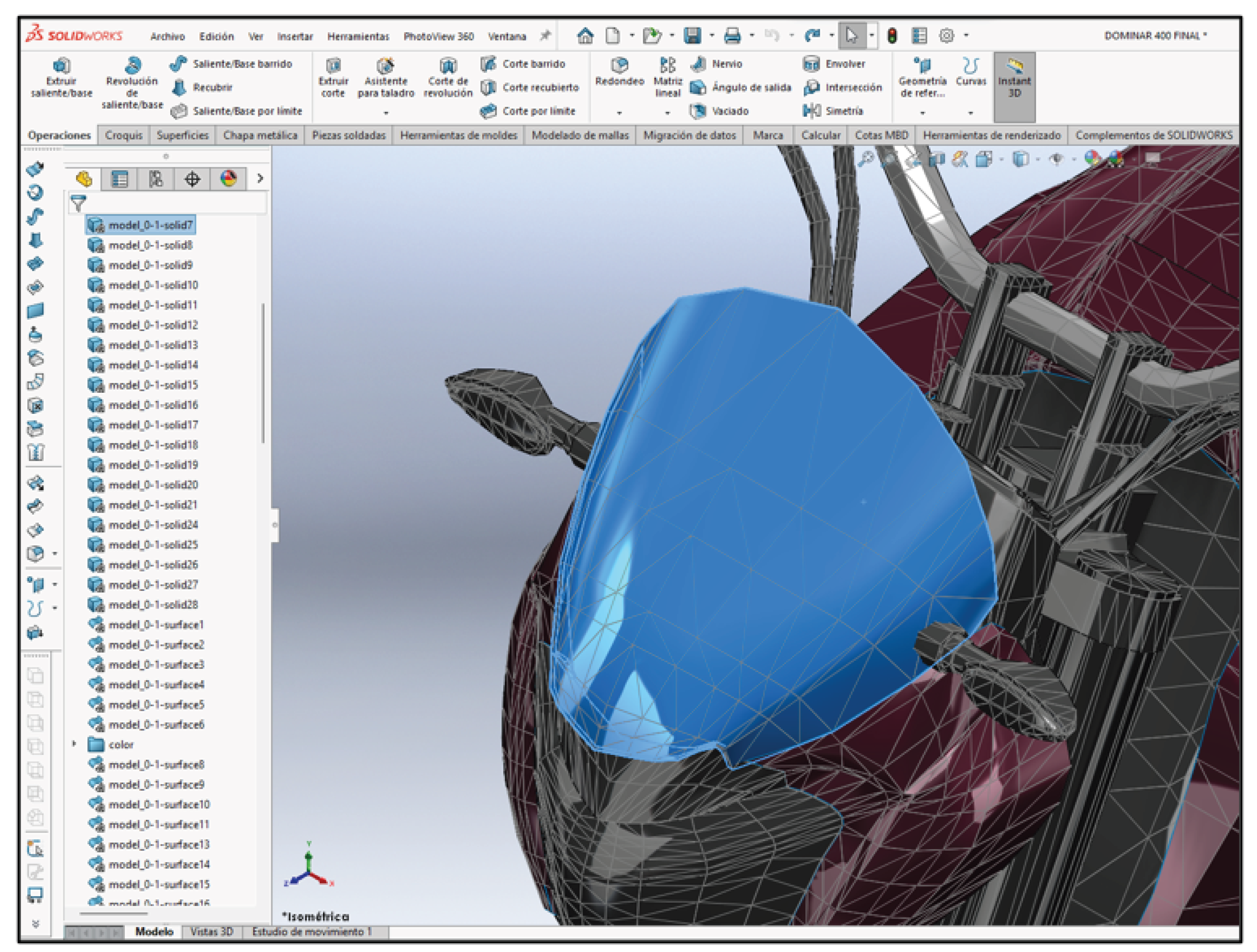The width and height of the screenshot is (1257, 952).
Task: Open Estudio de movimiento 1 tab
Action: click(x=311, y=931)
